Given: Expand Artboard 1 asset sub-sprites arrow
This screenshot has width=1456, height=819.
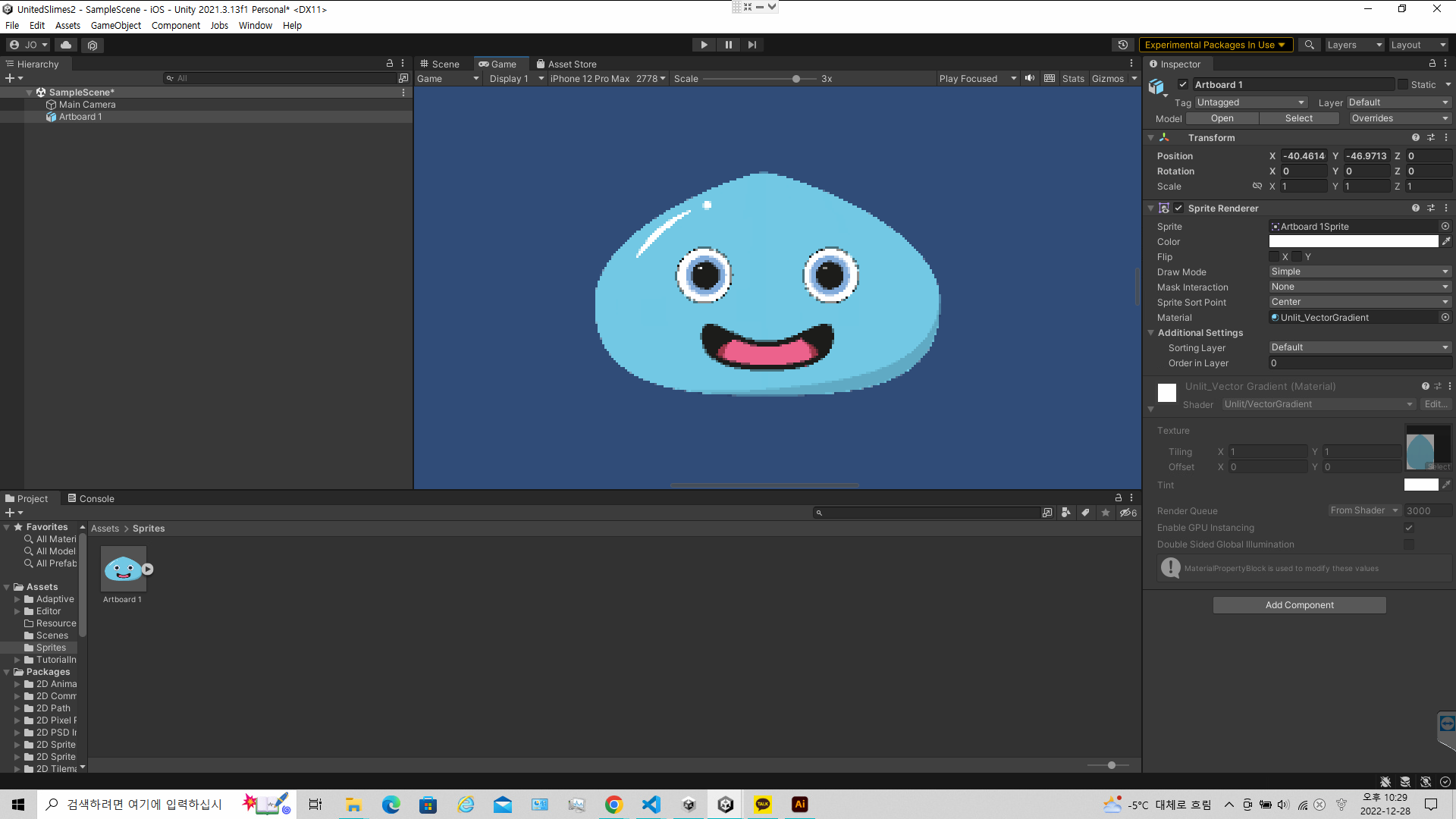Looking at the screenshot, I should click(148, 569).
